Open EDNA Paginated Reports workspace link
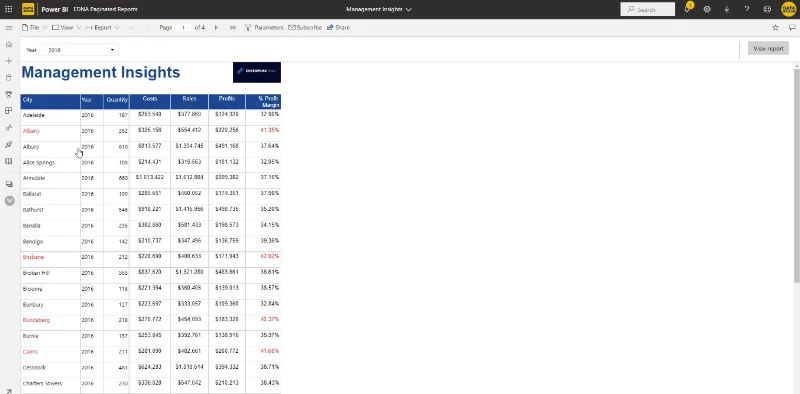The image size is (800, 394). [x=106, y=9]
